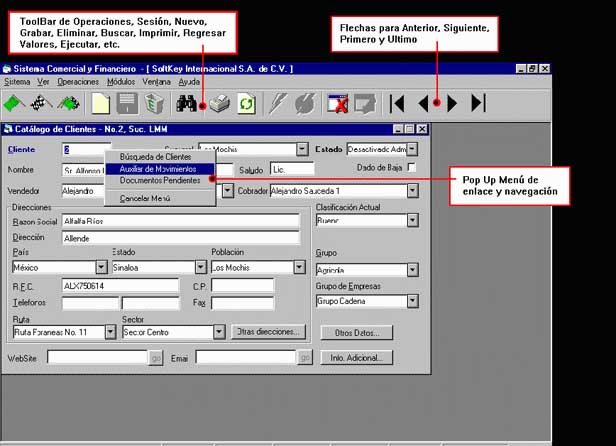Open the top Estado status dropdown

[412, 149]
